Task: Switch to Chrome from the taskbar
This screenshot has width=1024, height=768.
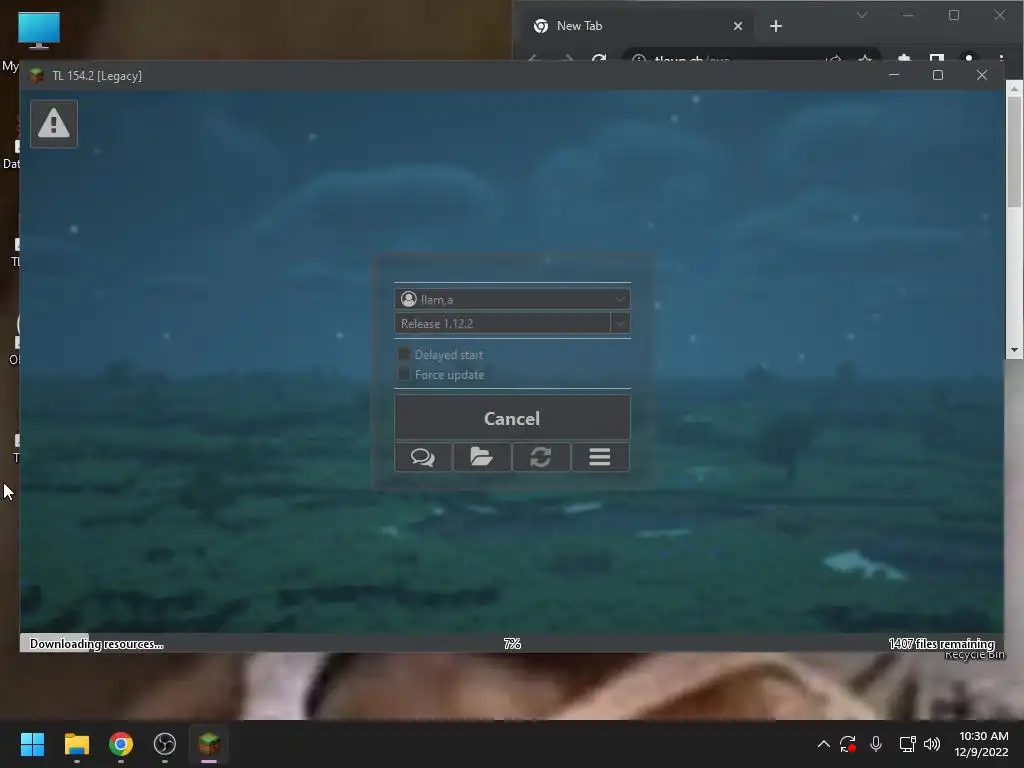Action: [121, 744]
